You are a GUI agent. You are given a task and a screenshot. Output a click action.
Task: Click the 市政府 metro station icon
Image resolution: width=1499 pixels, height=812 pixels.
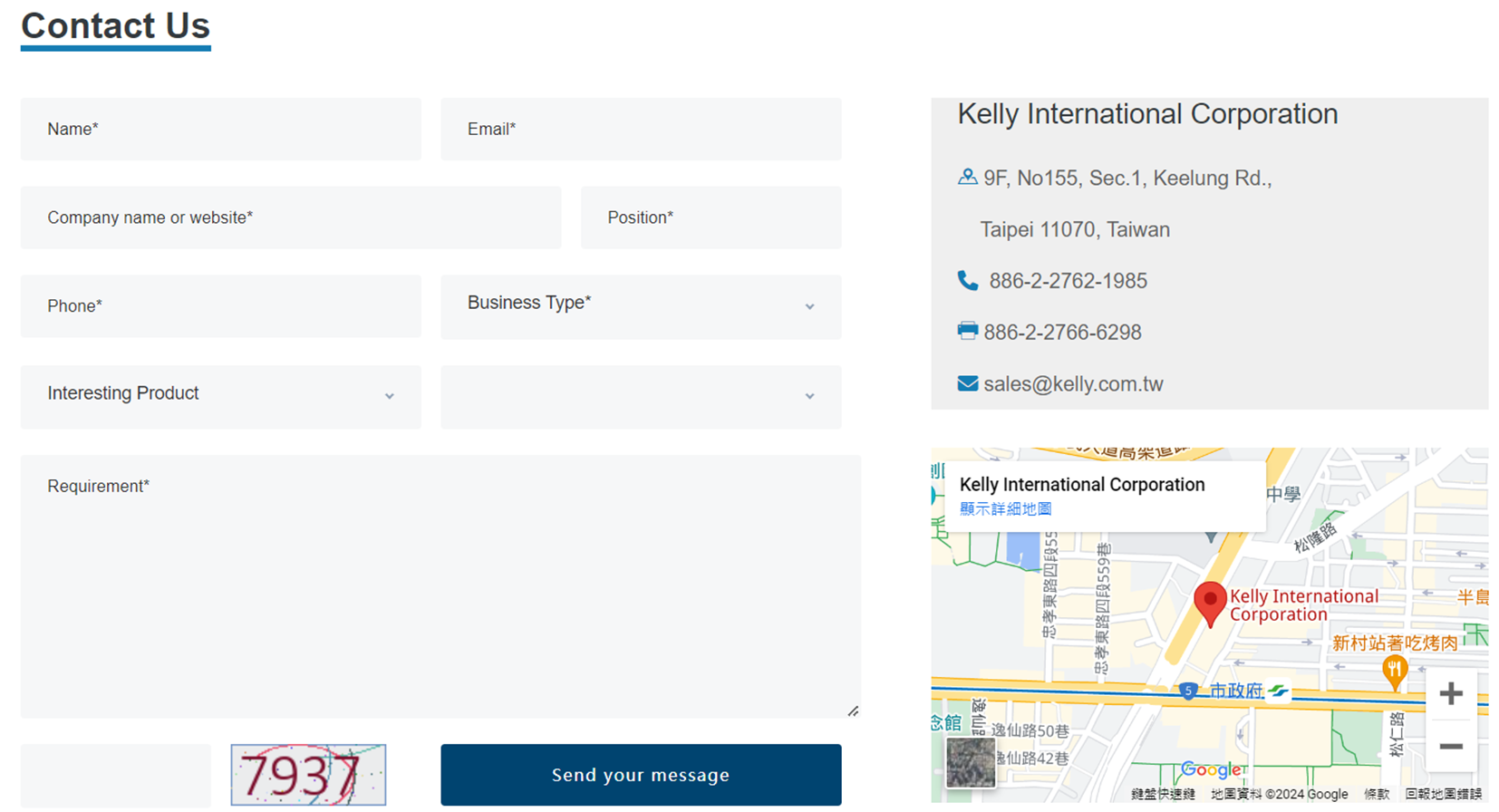click(x=1278, y=691)
